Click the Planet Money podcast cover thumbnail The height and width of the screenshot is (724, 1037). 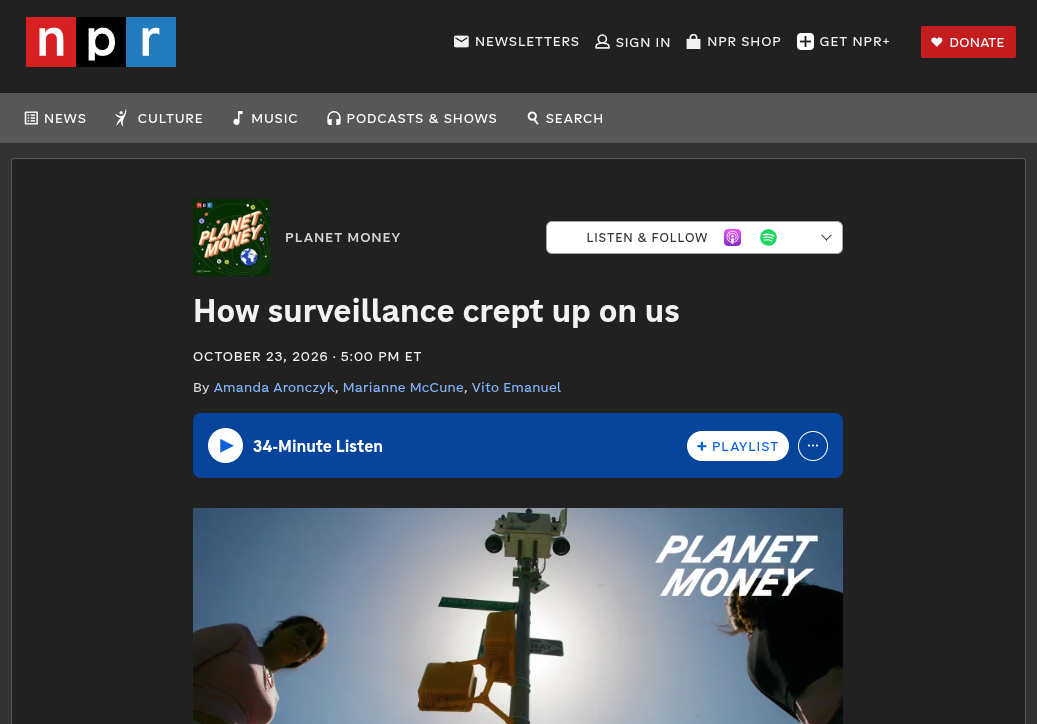pos(231,237)
